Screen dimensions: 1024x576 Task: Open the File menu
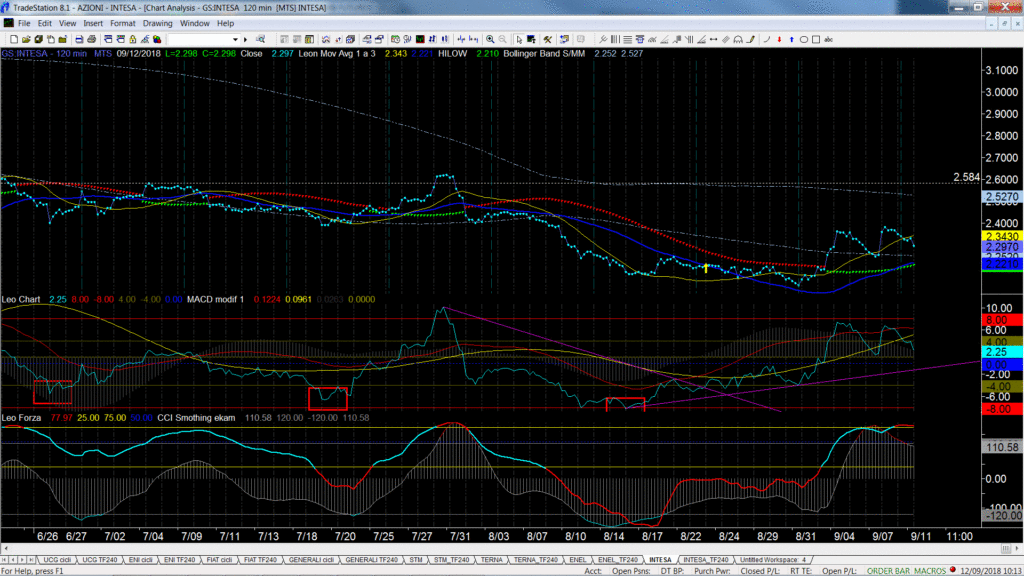coord(24,24)
